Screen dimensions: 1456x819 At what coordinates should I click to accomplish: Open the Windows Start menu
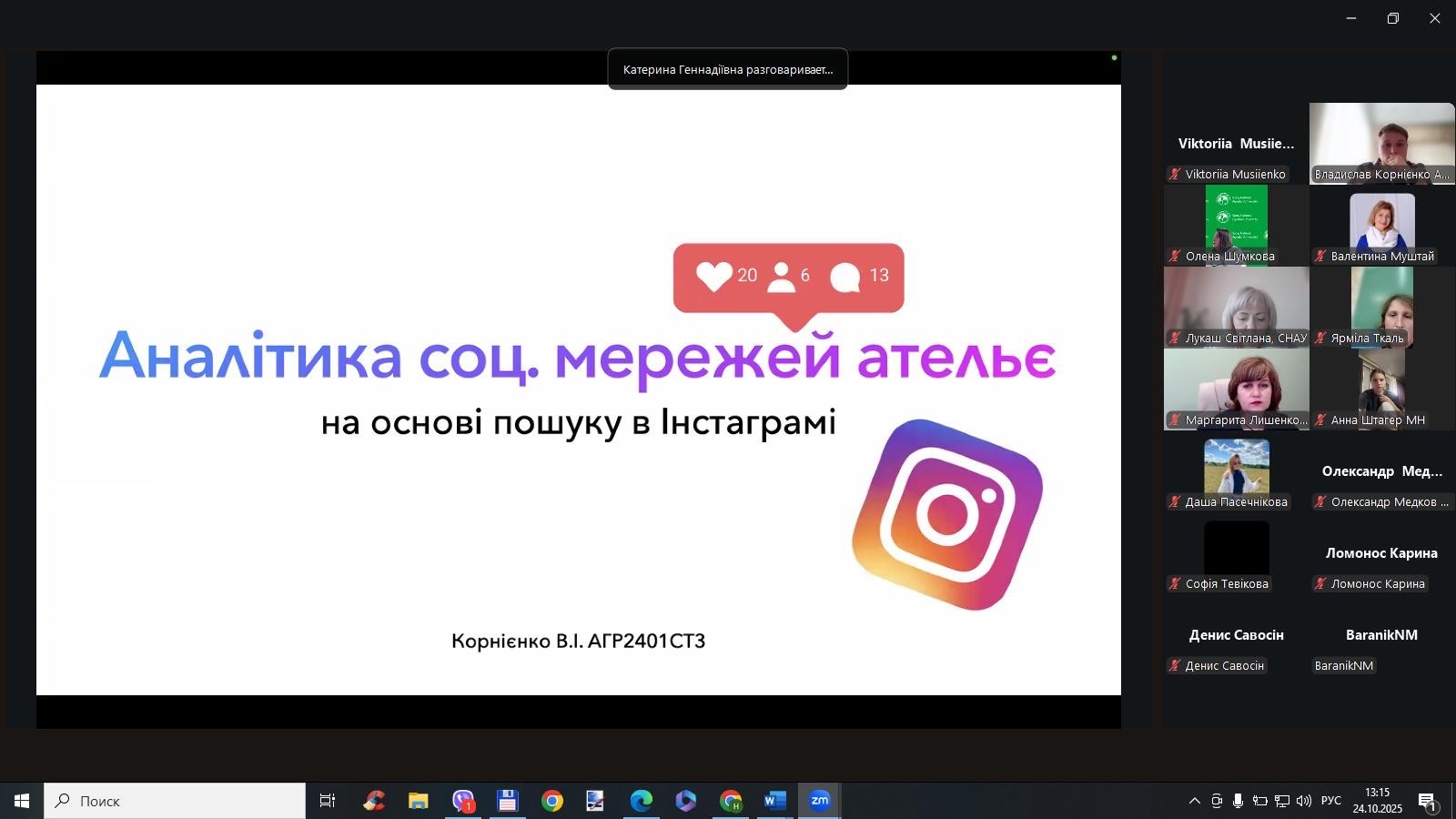pyautogui.click(x=22, y=801)
